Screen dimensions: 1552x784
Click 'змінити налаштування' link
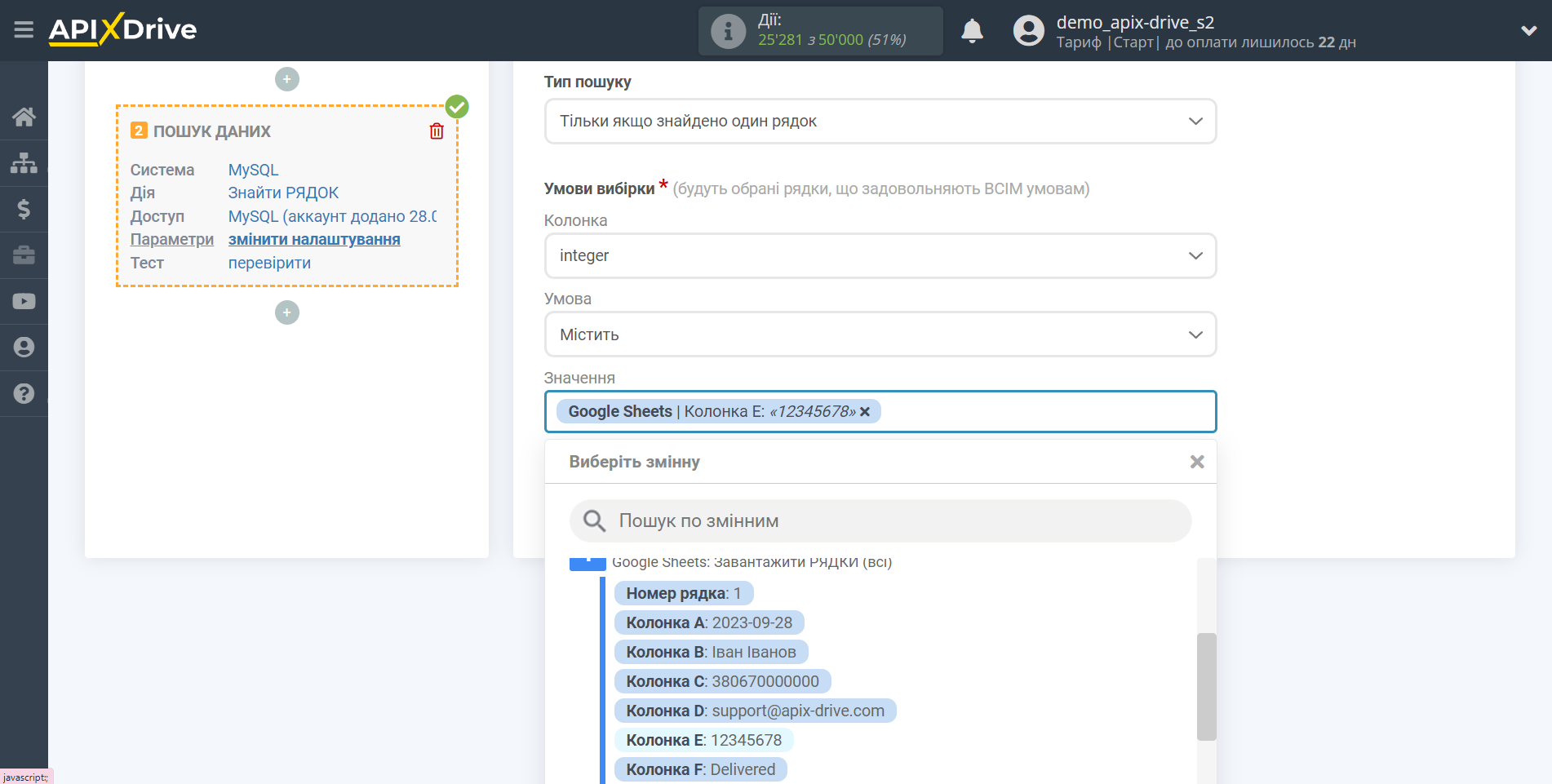(x=314, y=239)
